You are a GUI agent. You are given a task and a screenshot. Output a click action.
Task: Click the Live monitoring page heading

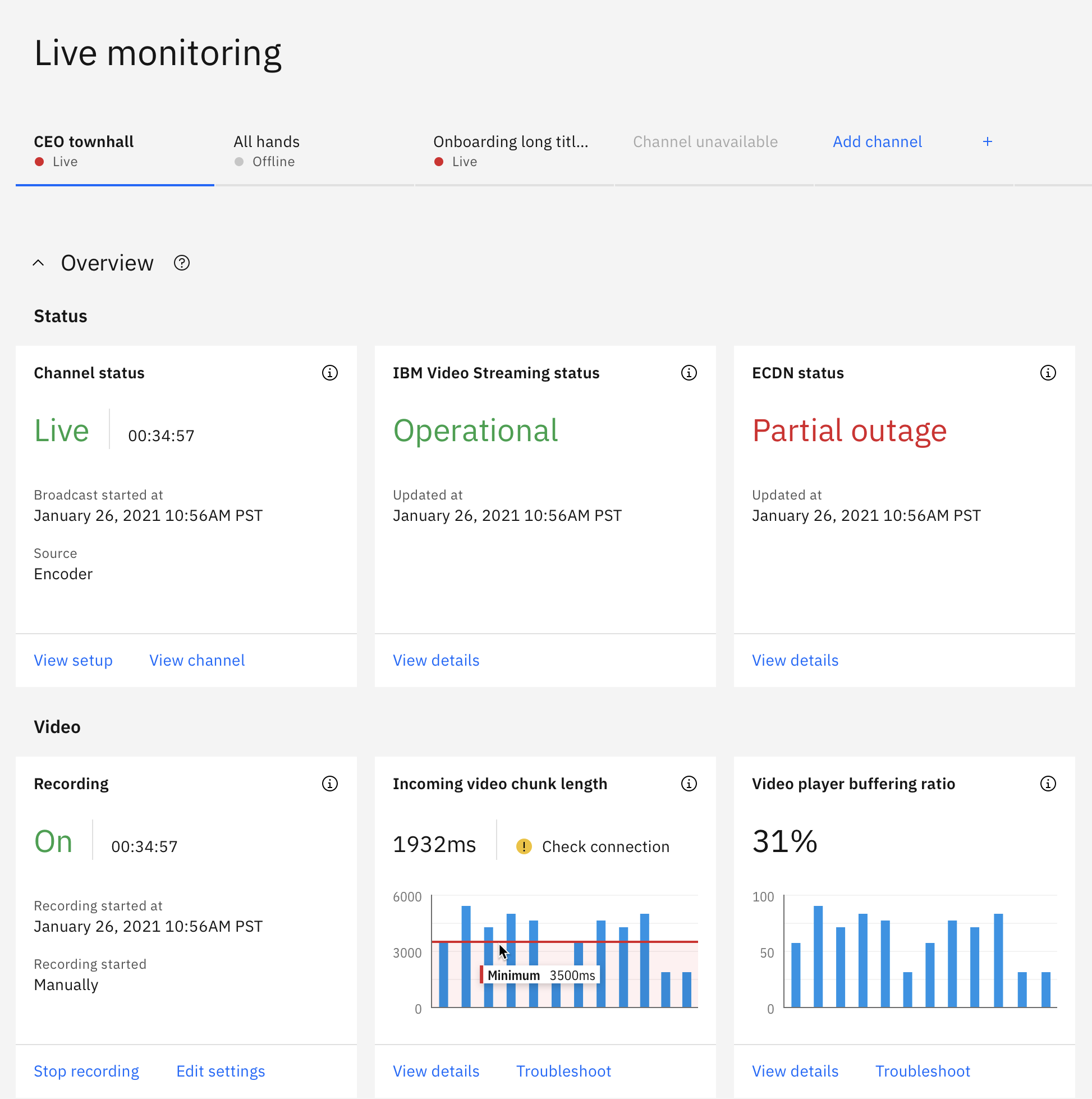point(158,53)
